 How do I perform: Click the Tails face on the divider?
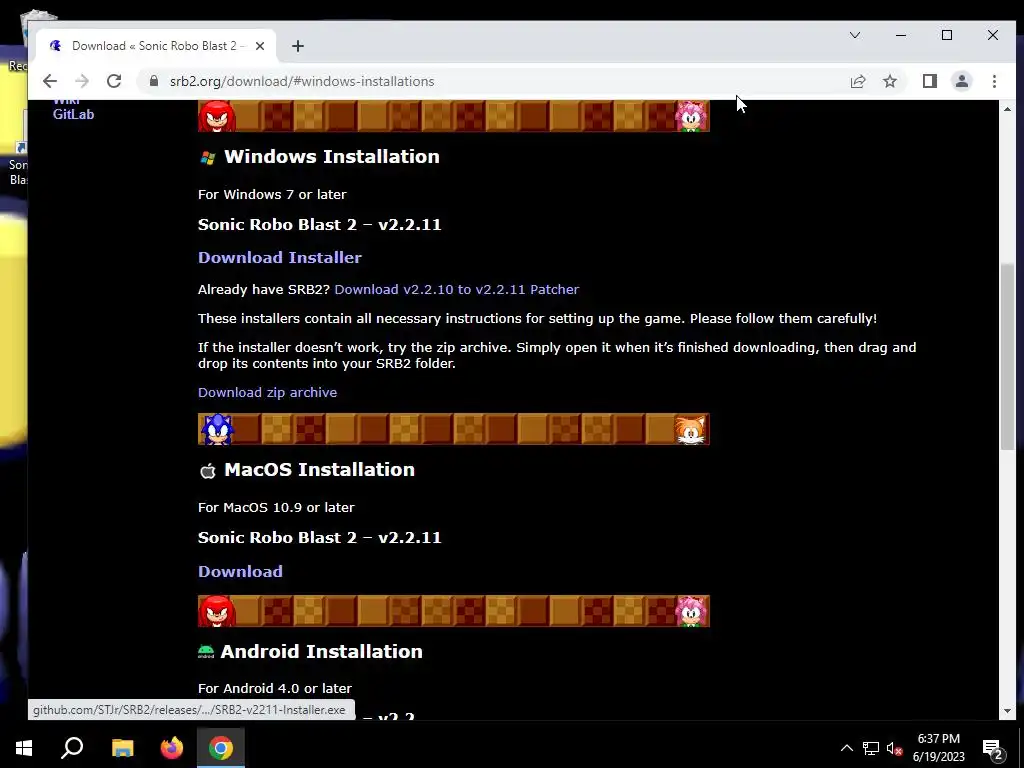point(691,429)
